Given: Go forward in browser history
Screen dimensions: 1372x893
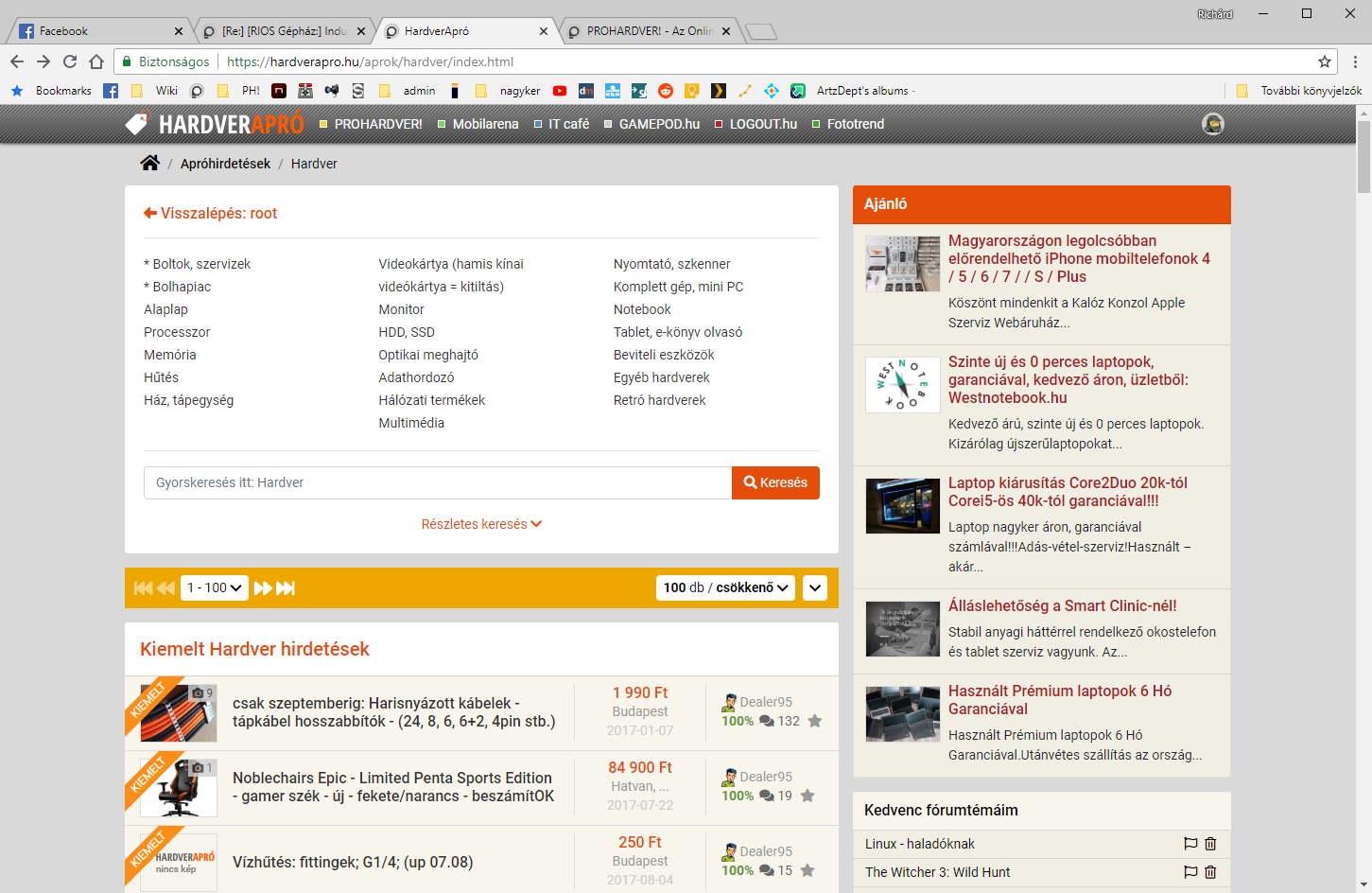Looking at the screenshot, I should click(x=43, y=61).
